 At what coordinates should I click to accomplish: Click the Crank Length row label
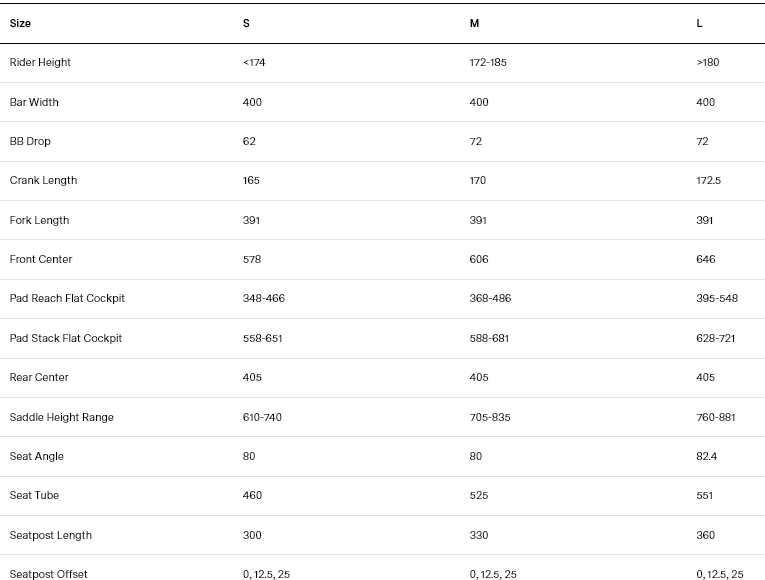pyautogui.click(x=43, y=181)
